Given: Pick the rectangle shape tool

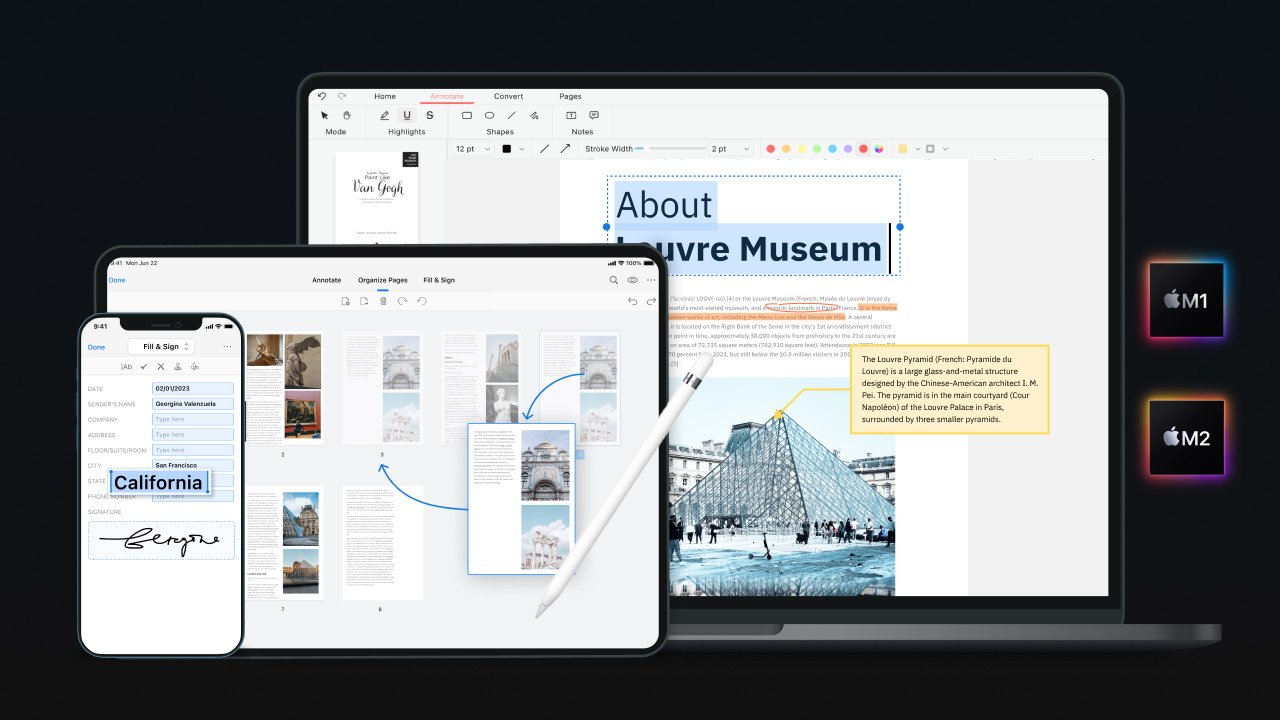Looking at the screenshot, I should (467, 116).
